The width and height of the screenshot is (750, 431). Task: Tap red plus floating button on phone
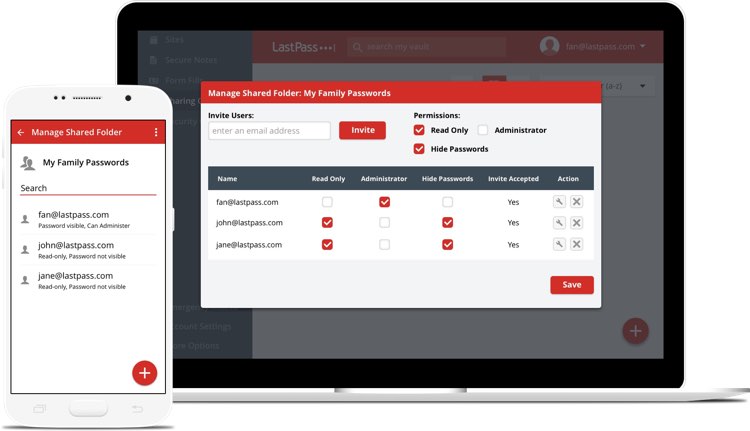point(145,373)
